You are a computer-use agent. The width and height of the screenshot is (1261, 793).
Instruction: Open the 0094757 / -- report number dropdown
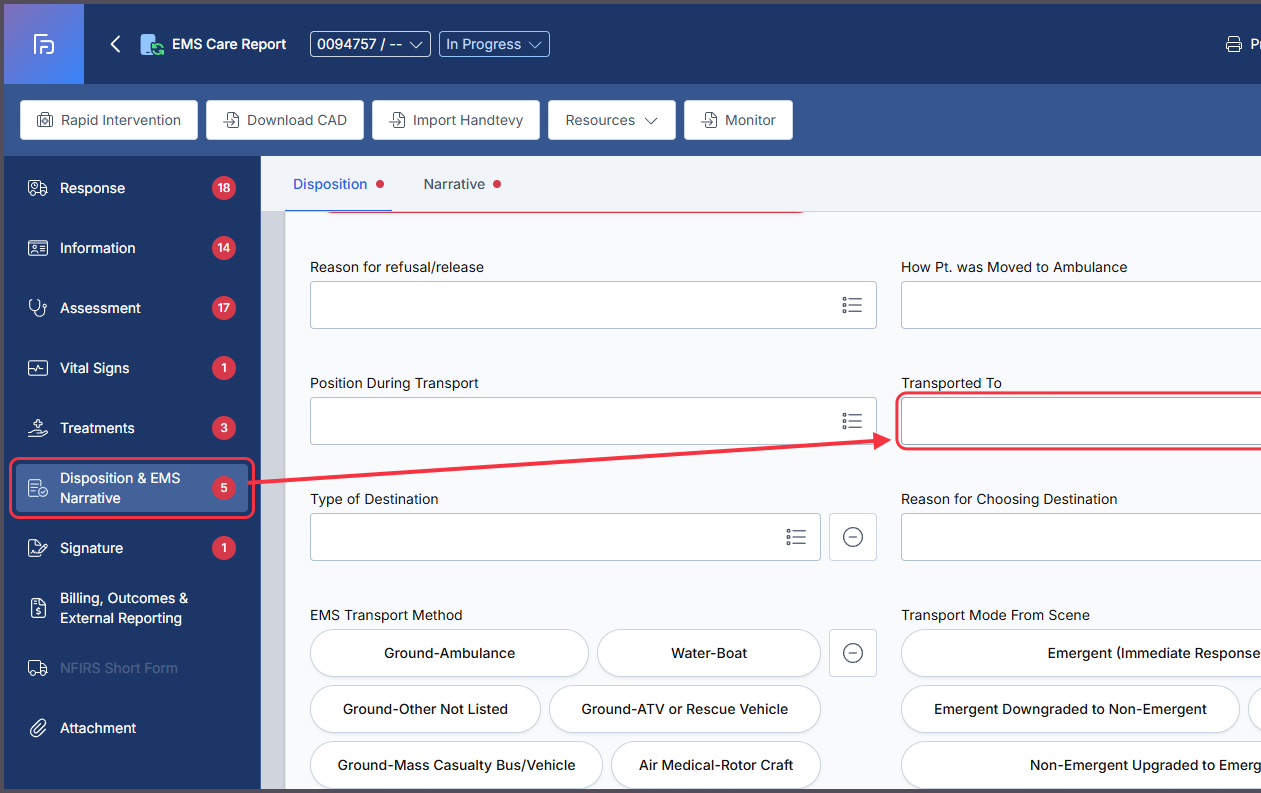pyautogui.click(x=370, y=44)
